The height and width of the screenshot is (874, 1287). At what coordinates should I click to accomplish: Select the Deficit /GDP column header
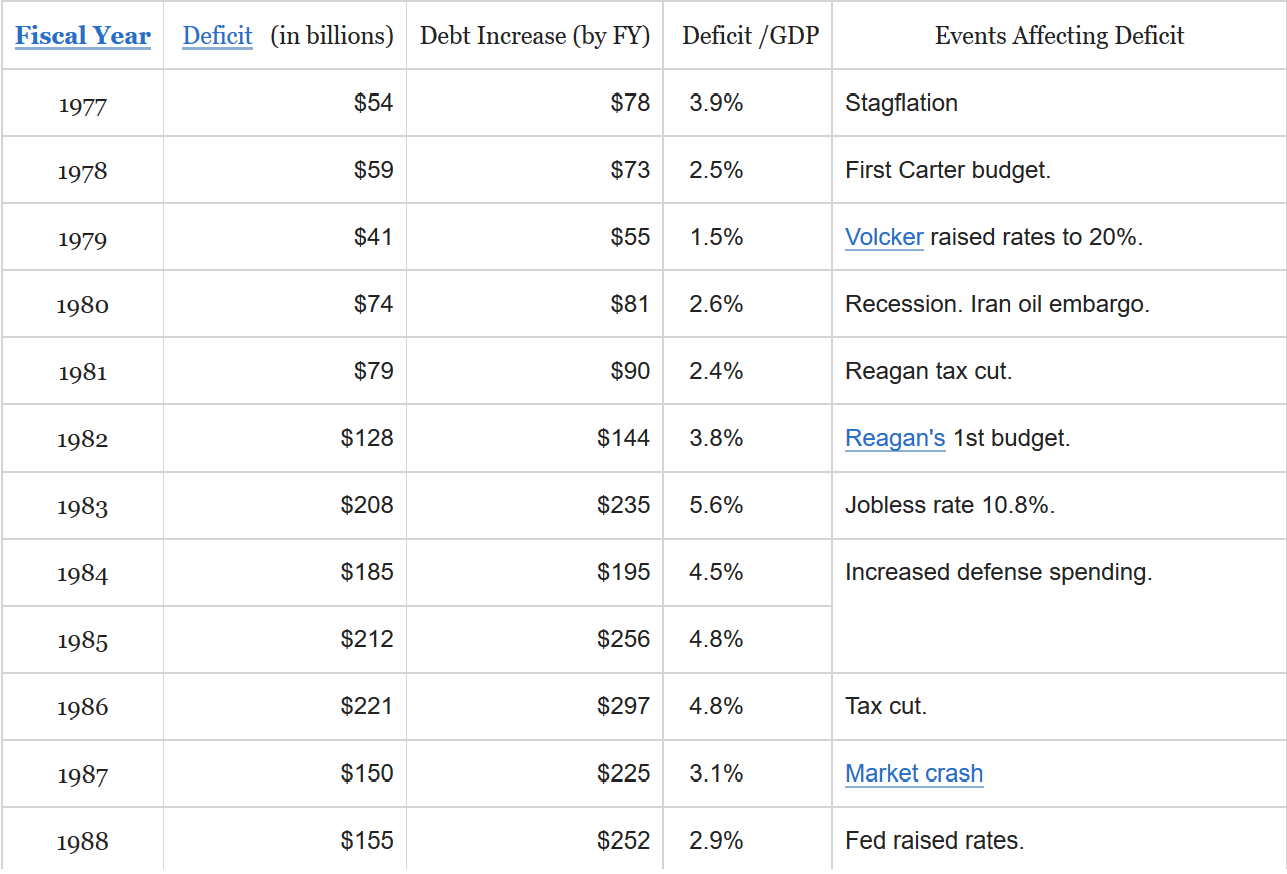[x=750, y=36]
